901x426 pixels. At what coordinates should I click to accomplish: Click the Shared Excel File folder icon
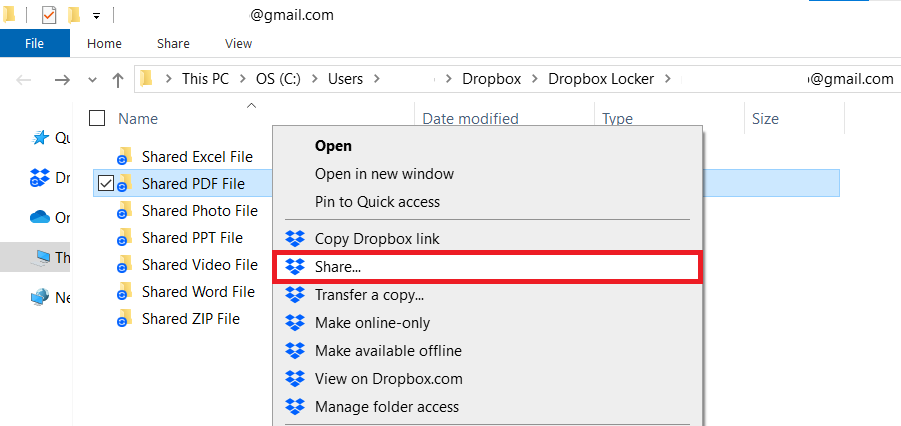pos(125,157)
